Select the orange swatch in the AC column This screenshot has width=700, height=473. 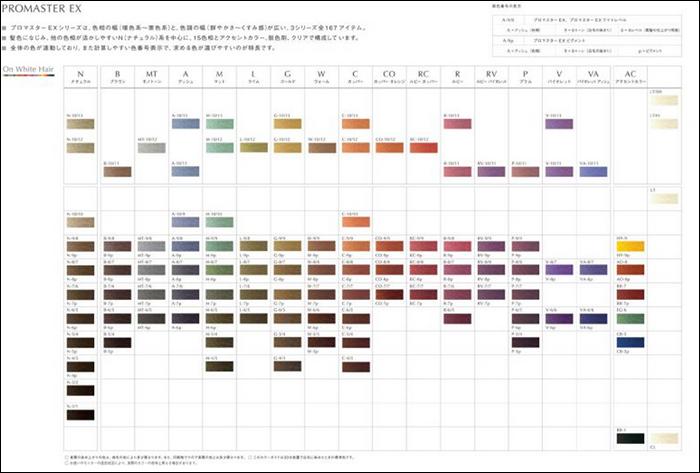point(630,270)
